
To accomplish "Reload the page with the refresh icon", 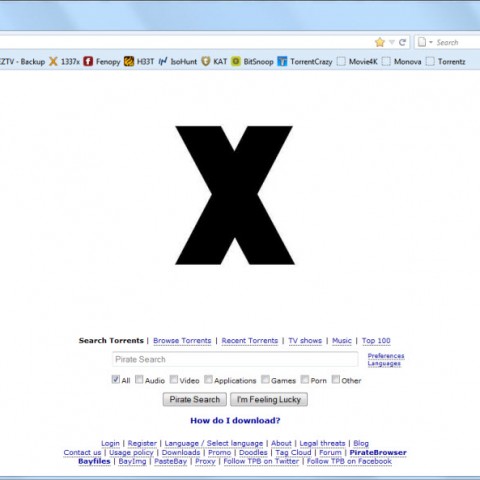I will 402,42.
